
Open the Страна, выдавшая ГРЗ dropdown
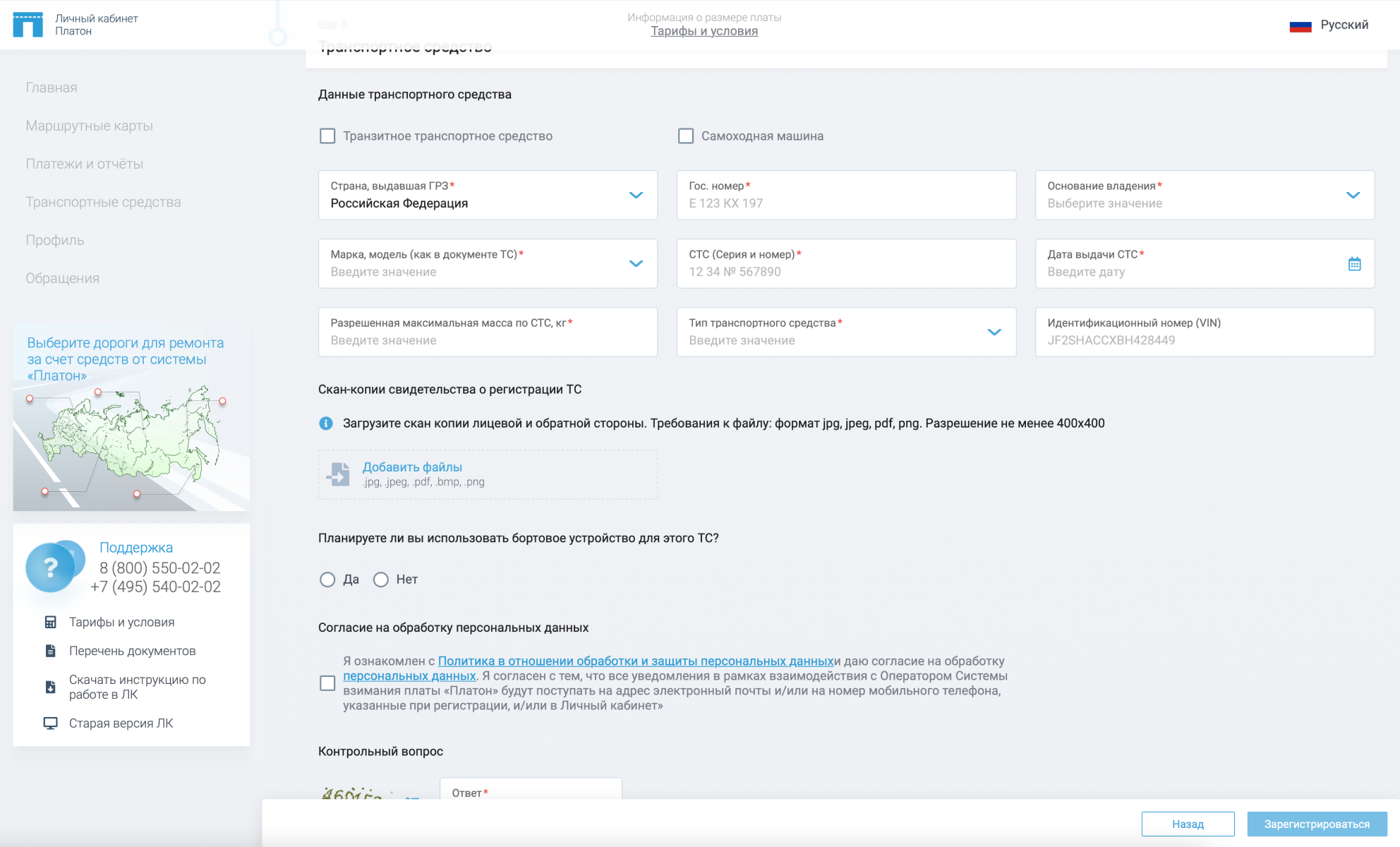click(x=636, y=196)
